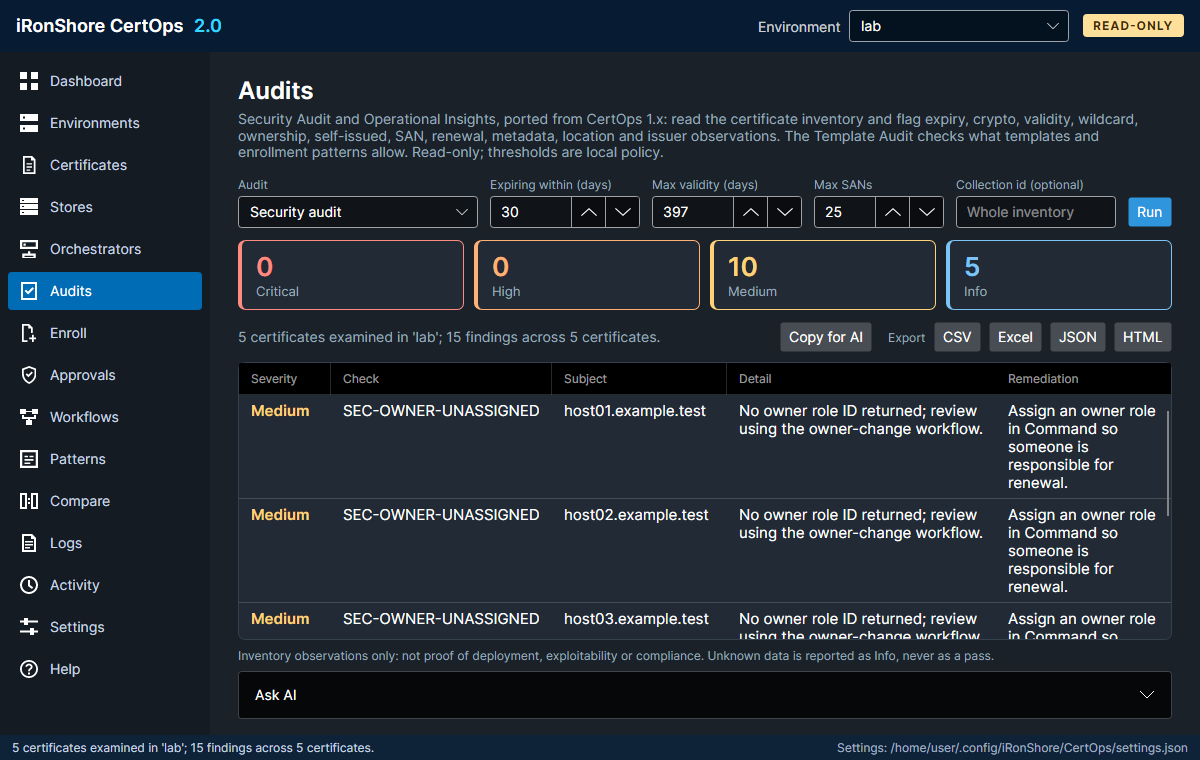Select the host03.example.test subject cell
Image resolution: width=1200 pixels, height=760 pixels.
[637, 619]
